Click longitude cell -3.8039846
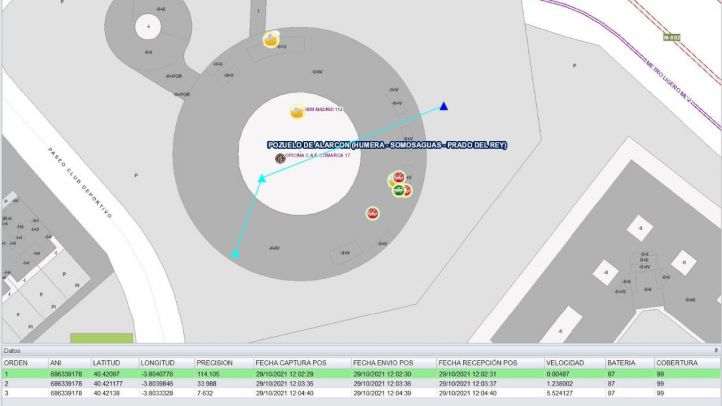Screen dimensions: 722x406 [x=157, y=383]
